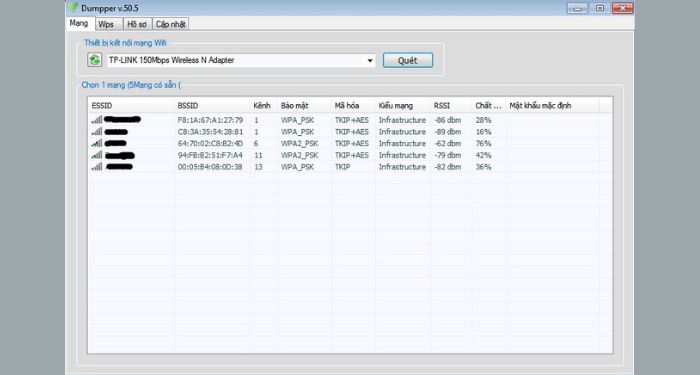
Task: Sort by Kiểu mạng column header
Action: coord(403,105)
